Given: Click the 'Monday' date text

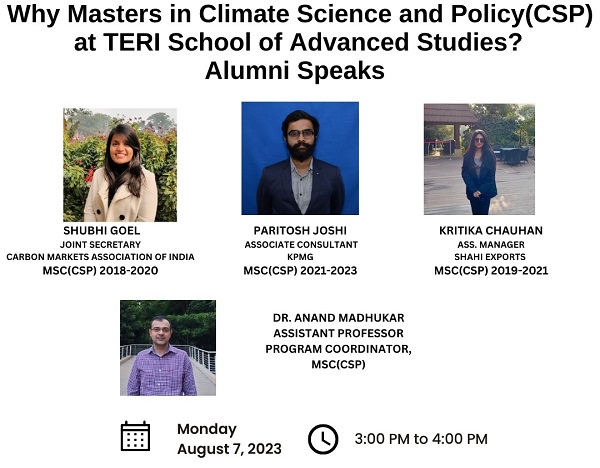Looking at the screenshot, I should pos(207,429).
